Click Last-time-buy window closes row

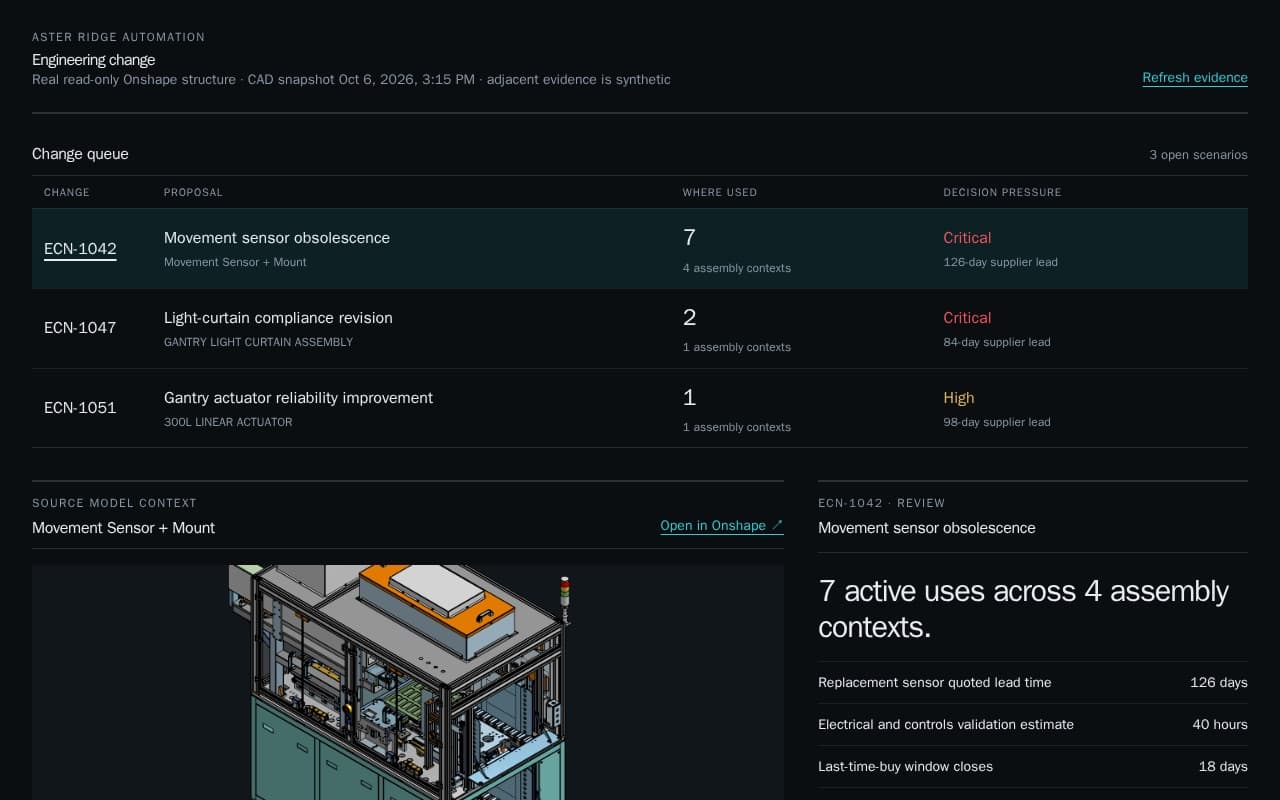pyautogui.click(x=1033, y=766)
